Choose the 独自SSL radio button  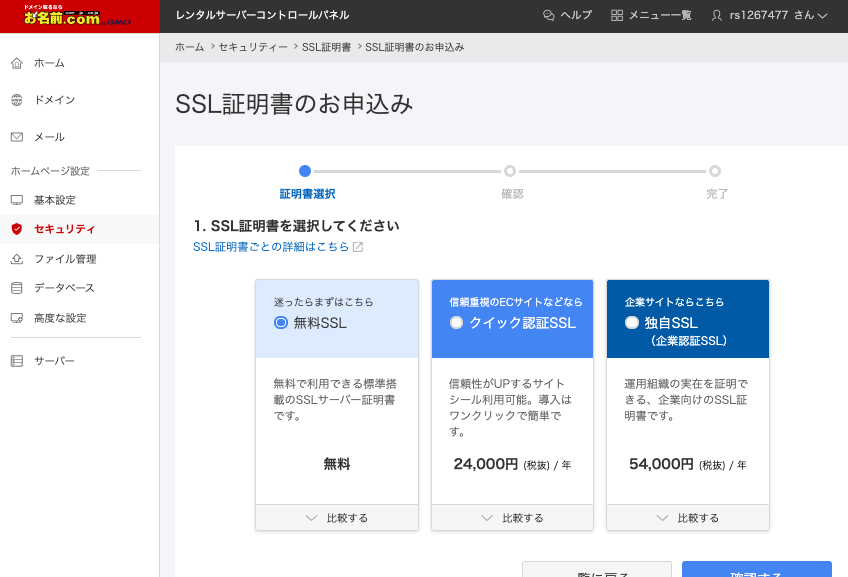coord(632,323)
